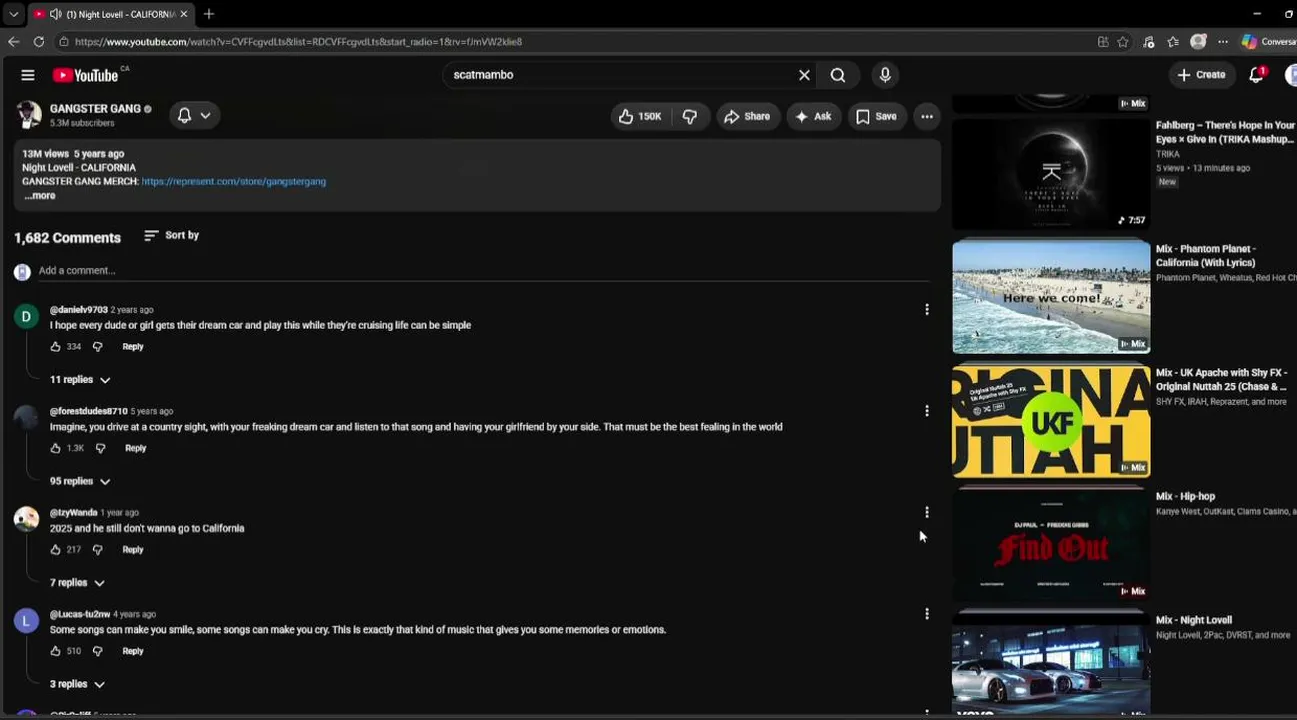Play the Phantom Planet California mix thumbnail

point(1051,297)
